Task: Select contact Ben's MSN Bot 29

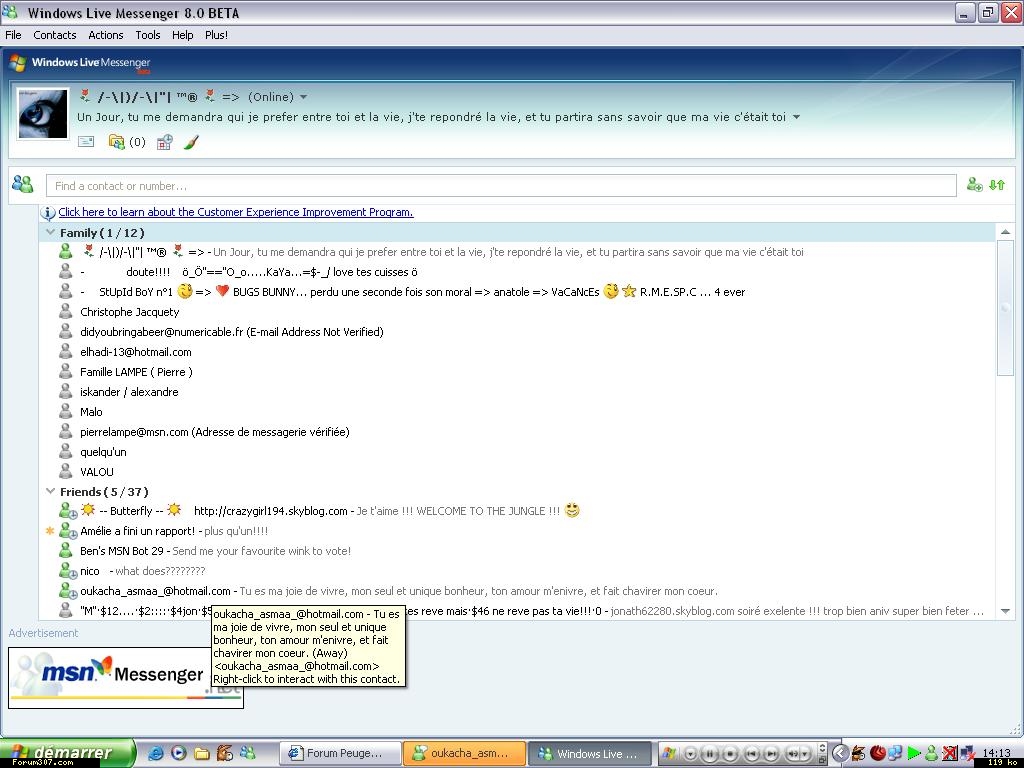Action: [216, 551]
